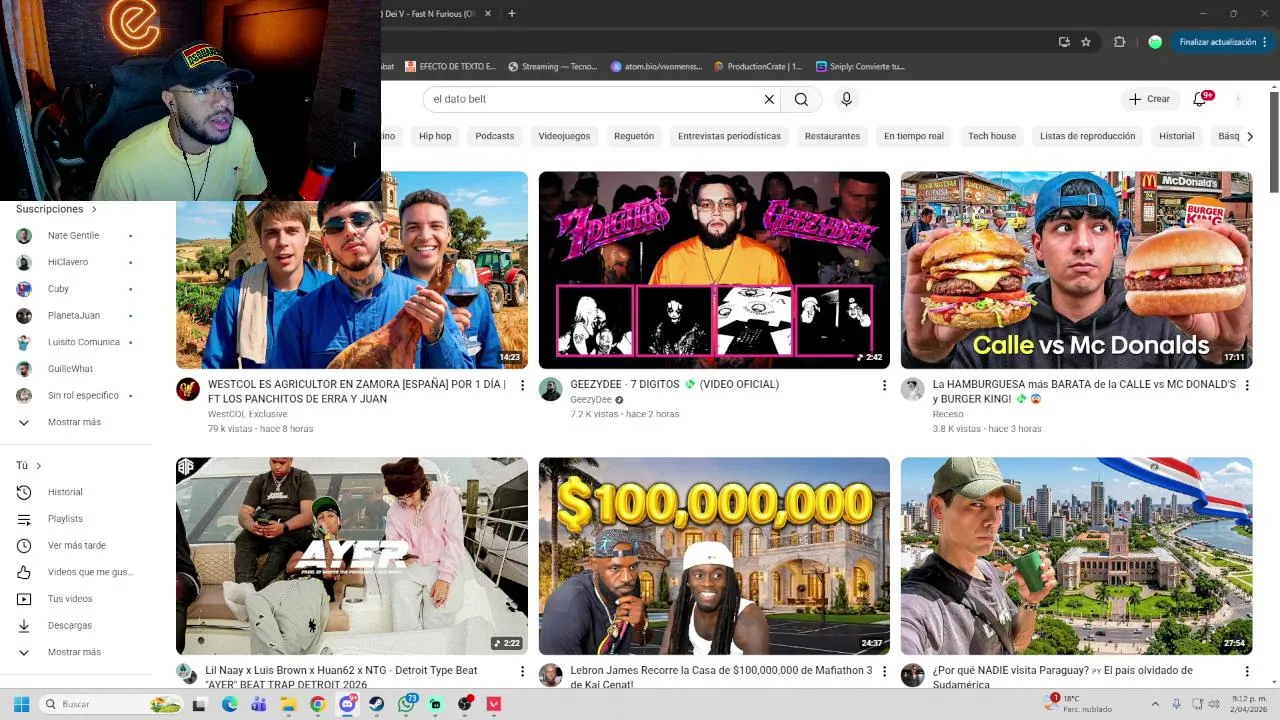
Task: Select the Hip hop filter chip
Action: 435,136
